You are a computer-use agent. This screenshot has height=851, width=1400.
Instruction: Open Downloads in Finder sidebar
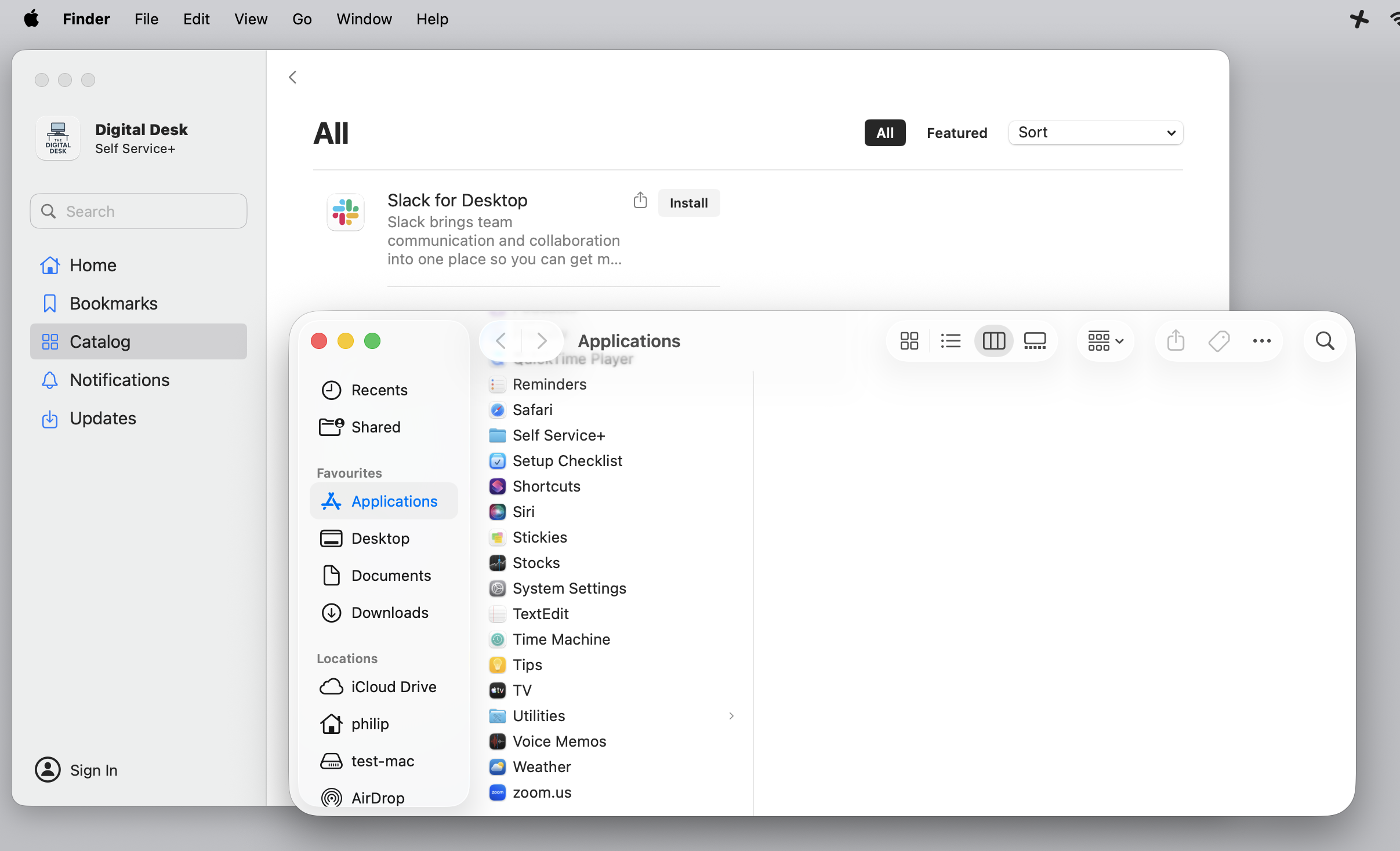tap(383, 613)
